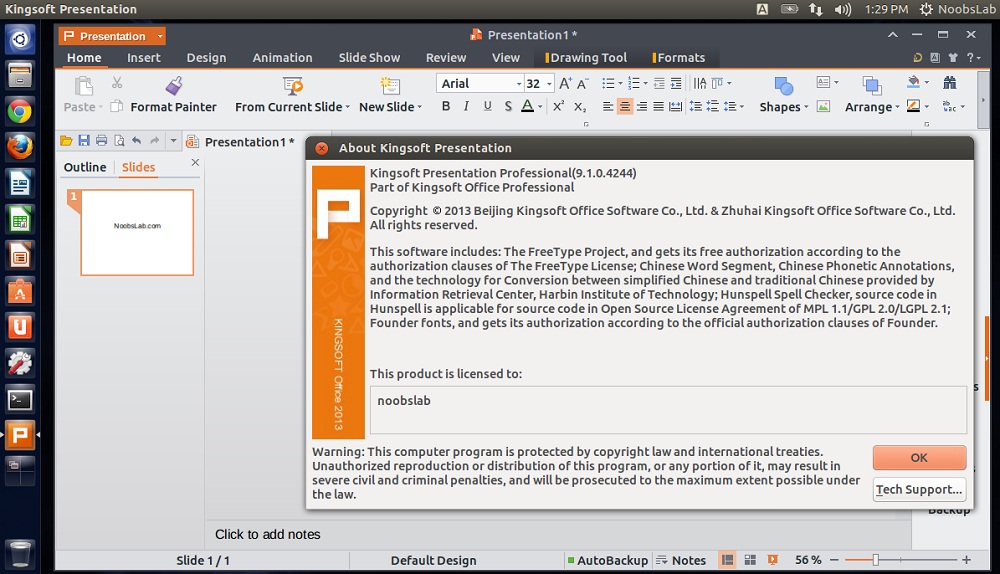Toggle Align Left
The height and width of the screenshot is (574, 1000).
coord(608,107)
